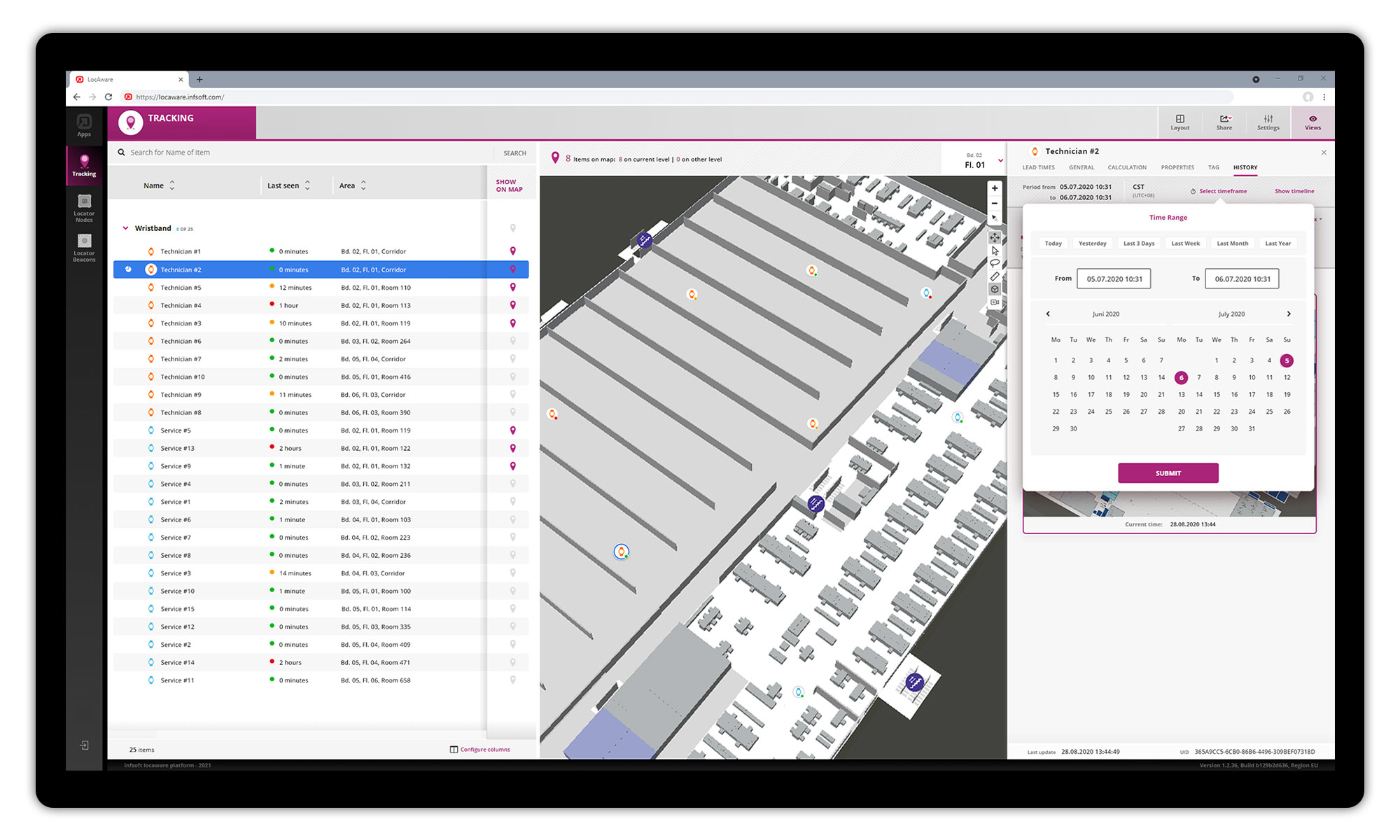
Task: Open the Apps panel in the sidebar
Action: coord(84,124)
